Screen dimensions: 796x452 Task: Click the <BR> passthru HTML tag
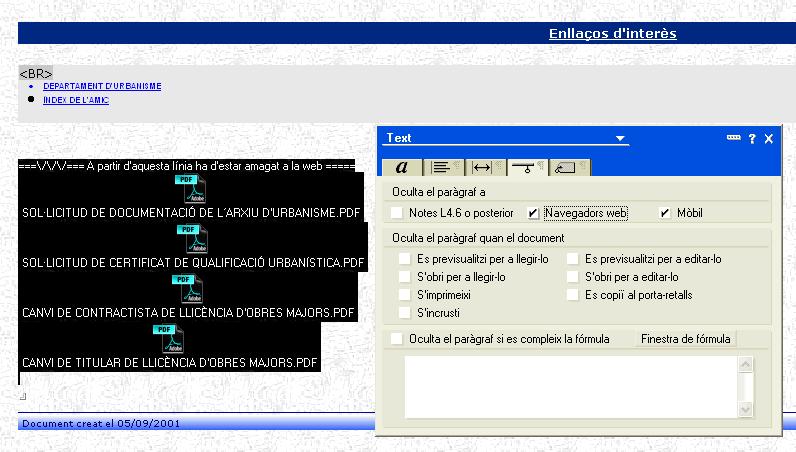(36, 74)
